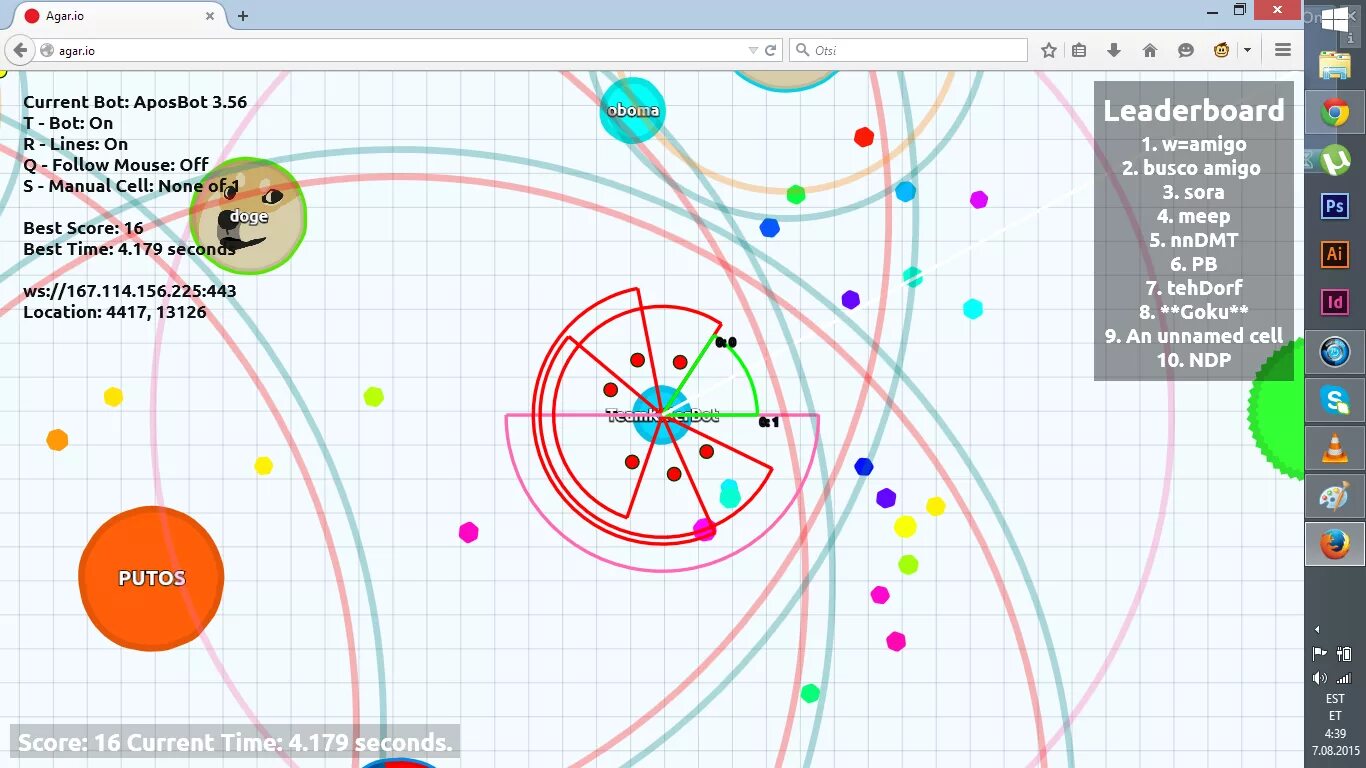The image size is (1366, 768).
Task: Click 'Current Bot: AposBot 3.56' text
Action: click(x=135, y=102)
